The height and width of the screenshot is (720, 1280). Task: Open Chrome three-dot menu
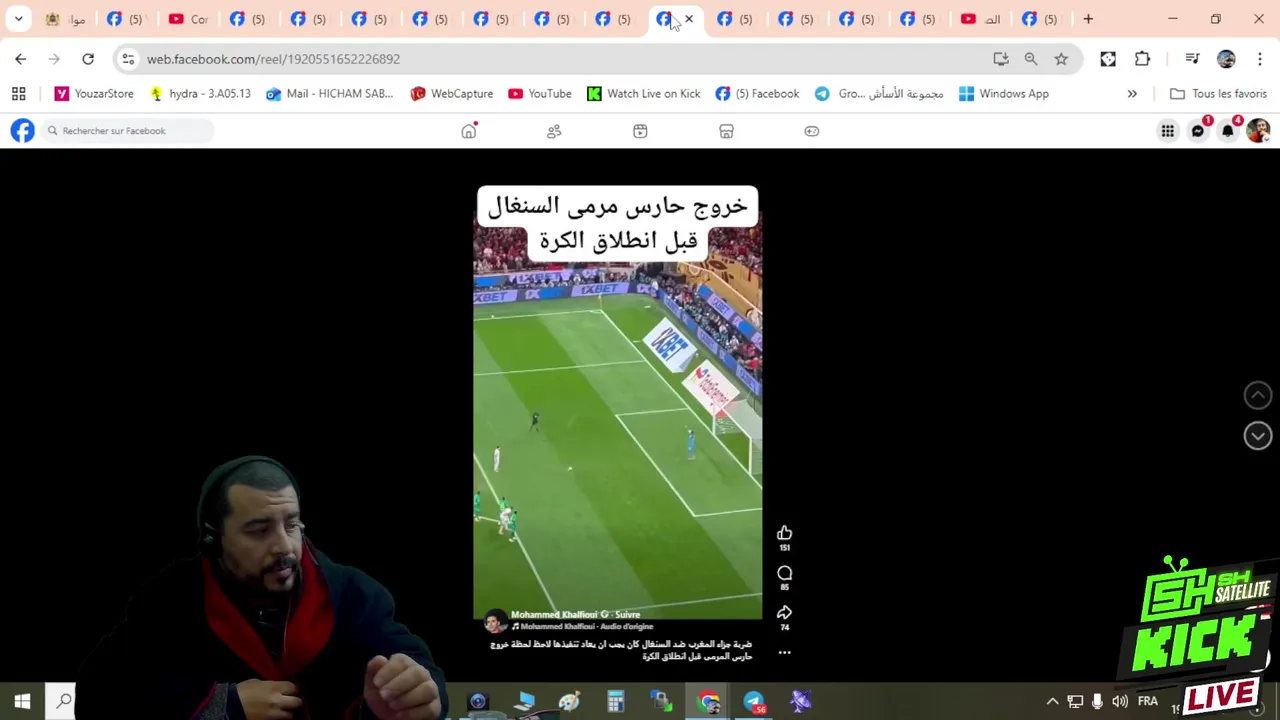[1260, 59]
